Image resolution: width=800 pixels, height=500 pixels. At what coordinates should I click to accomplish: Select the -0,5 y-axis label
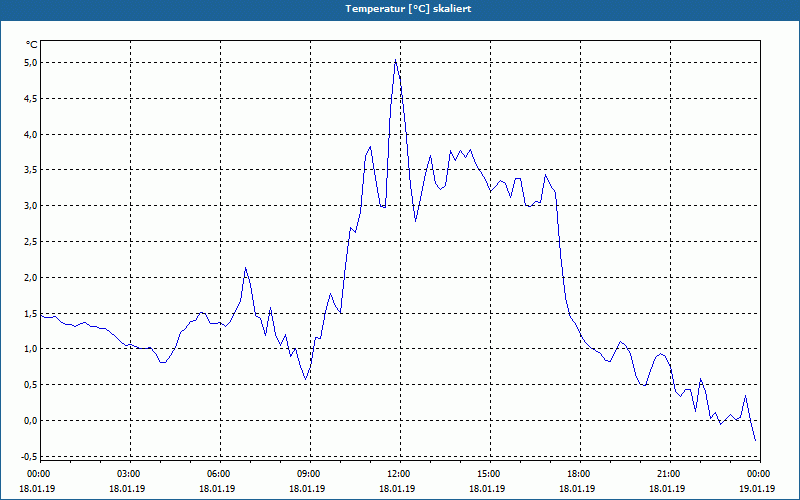tap(30, 456)
